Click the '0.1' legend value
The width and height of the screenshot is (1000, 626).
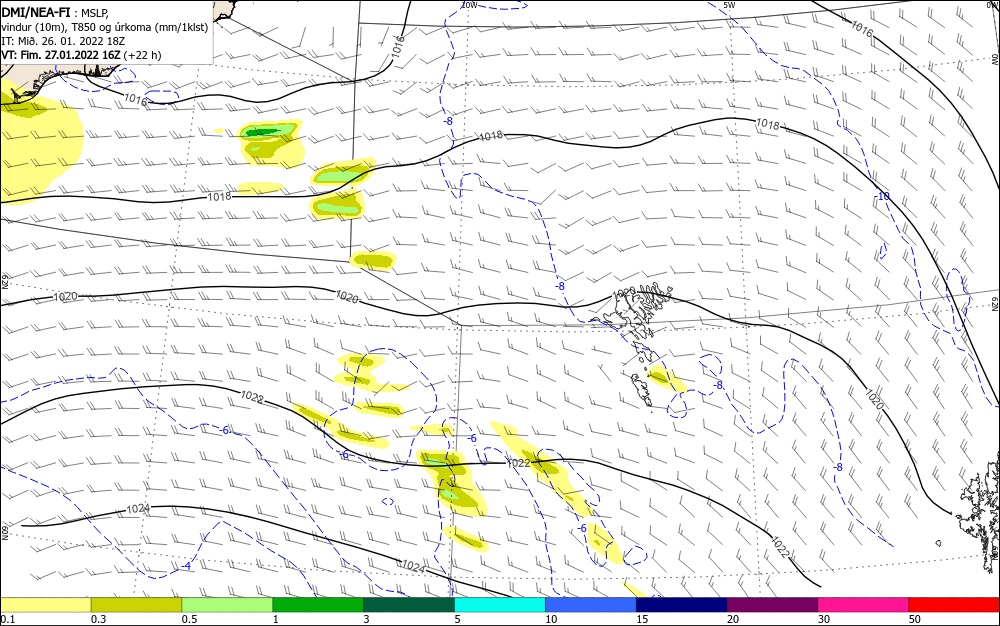tap(8, 619)
